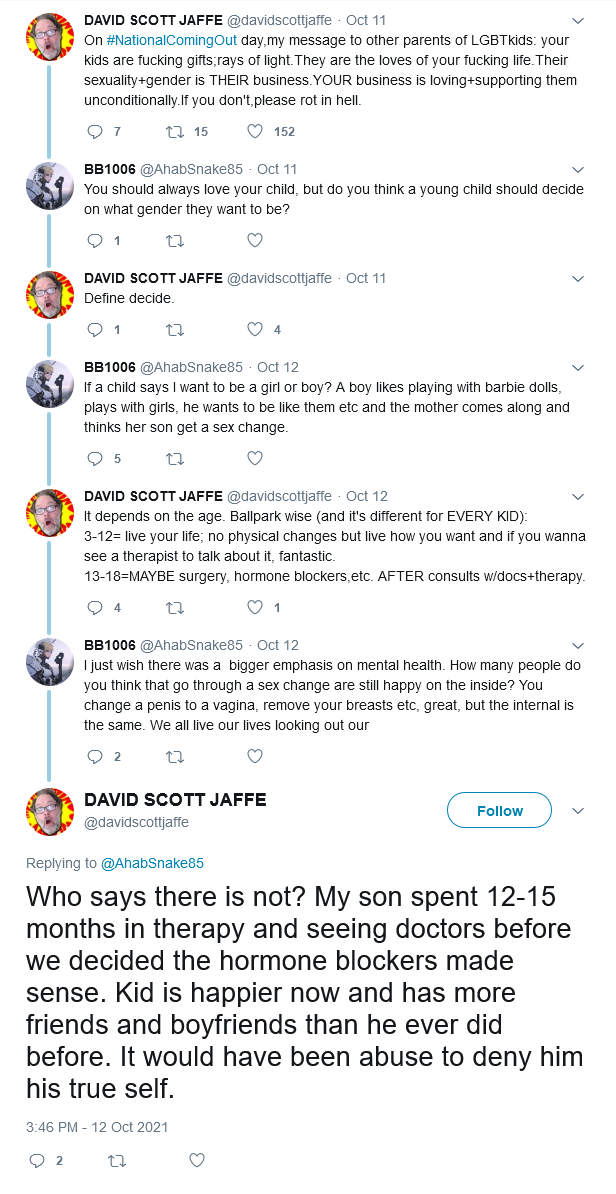Expand options chevron next to Follow button
Screen dimensions: 616x1194
coord(578,810)
